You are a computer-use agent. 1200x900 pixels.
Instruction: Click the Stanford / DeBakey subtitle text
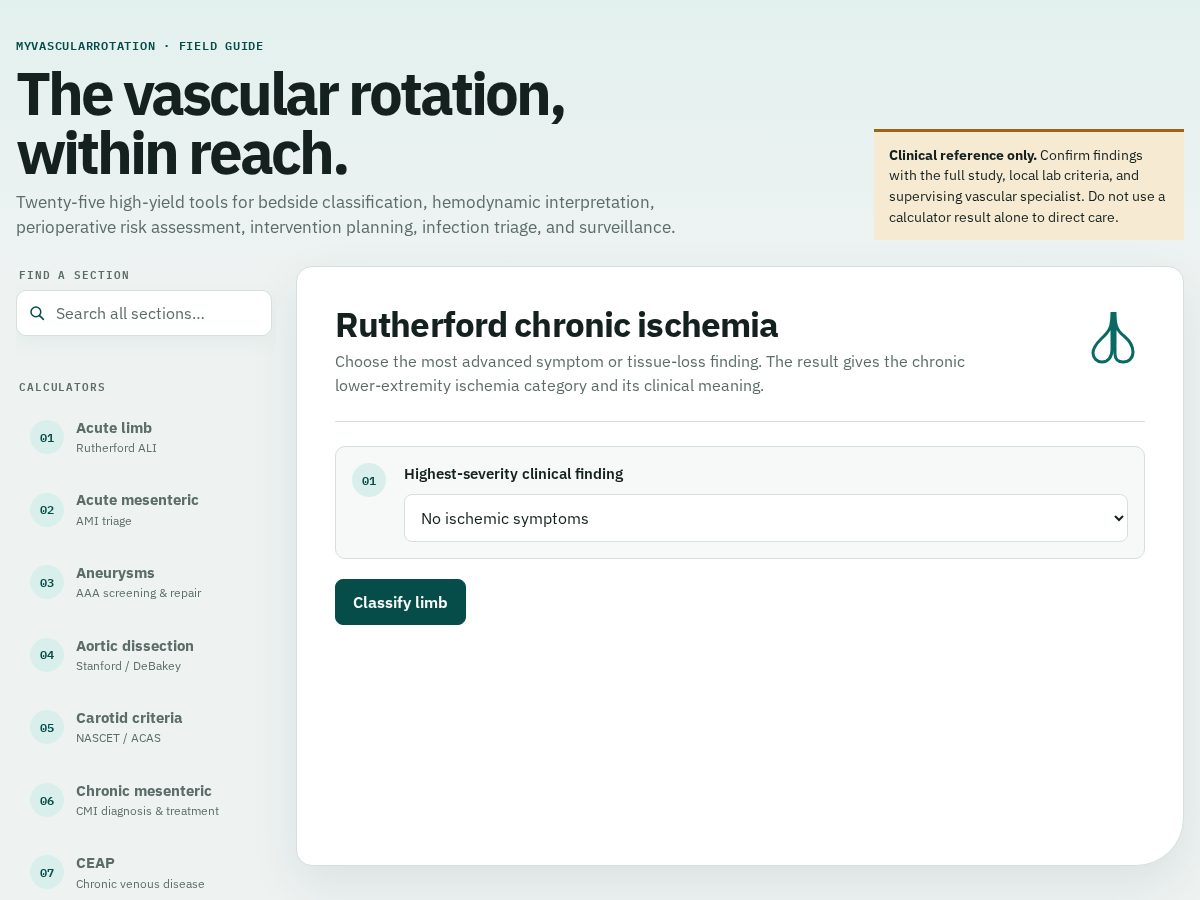click(x=128, y=666)
